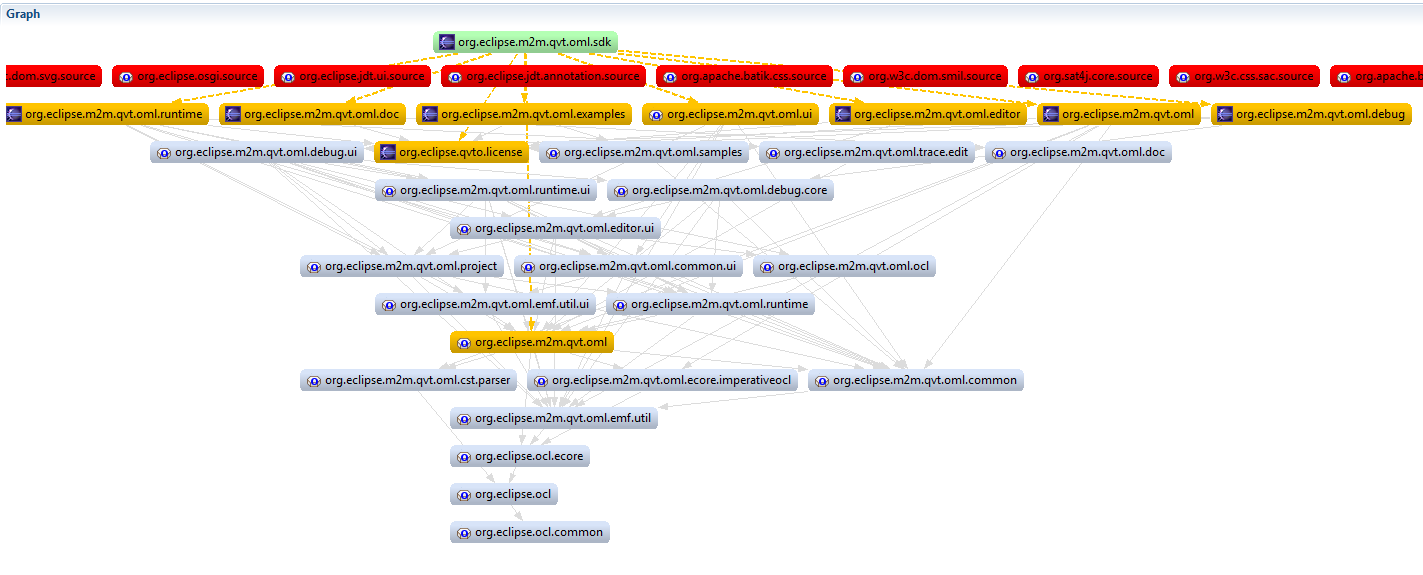Select the org.eclipse.m2m.qvt.oml.common.ui node

[629, 266]
